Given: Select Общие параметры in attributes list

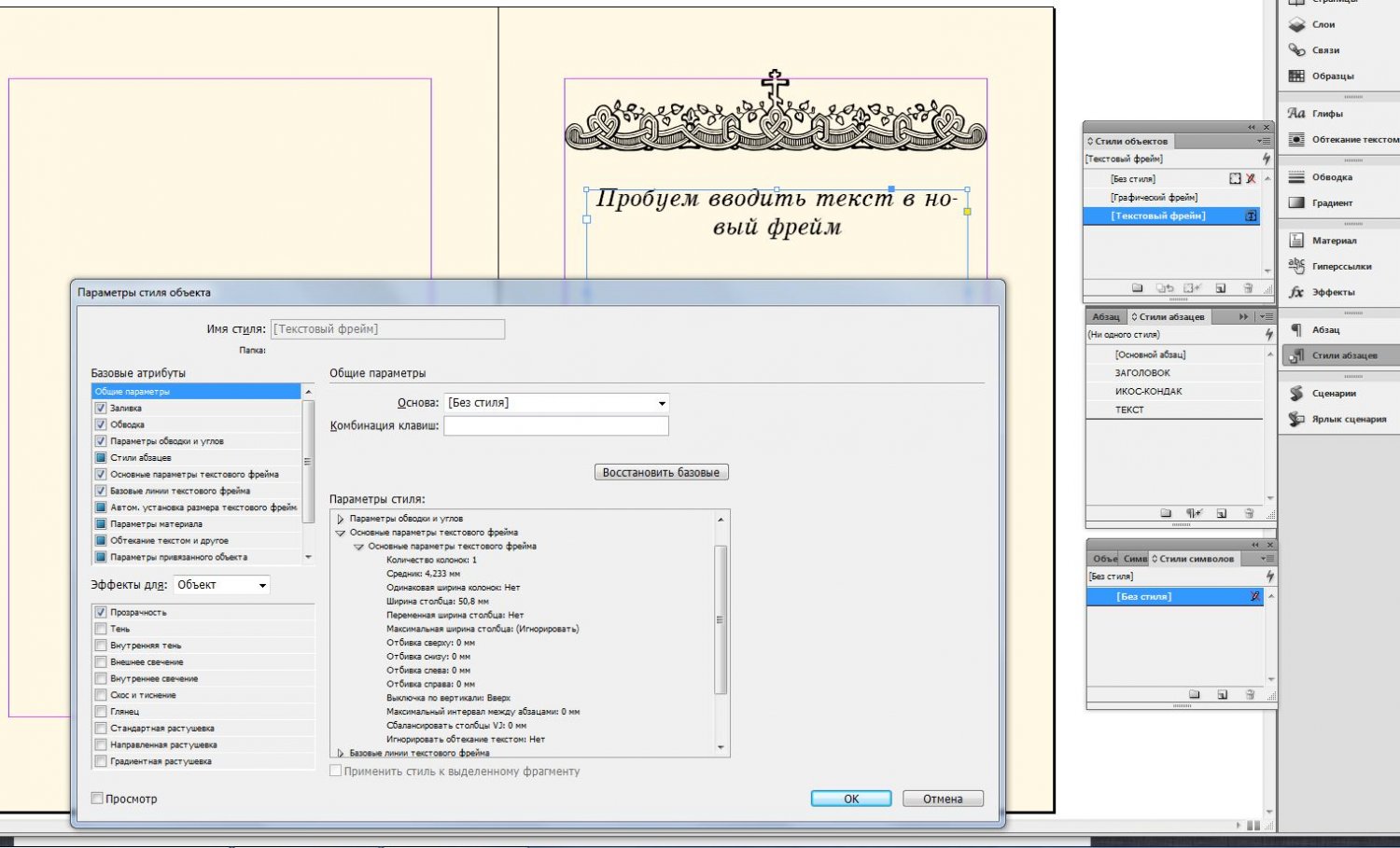Looking at the screenshot, I should tap(196, 392).
